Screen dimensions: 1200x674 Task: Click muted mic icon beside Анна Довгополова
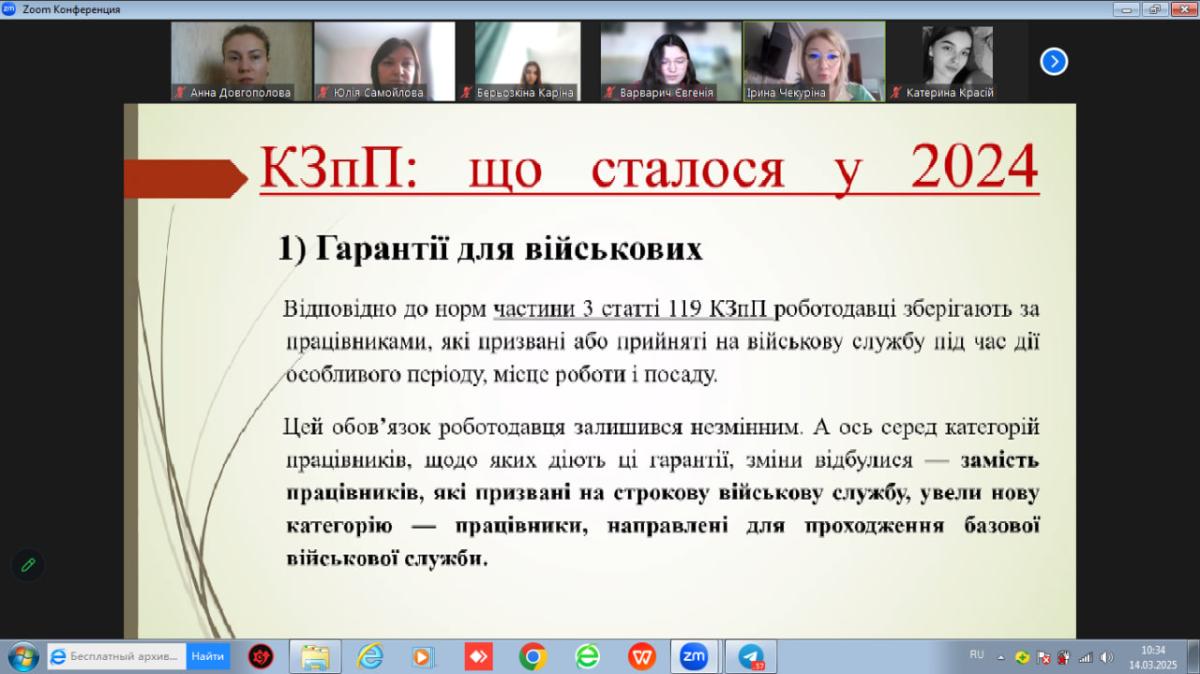coord(181,92)
